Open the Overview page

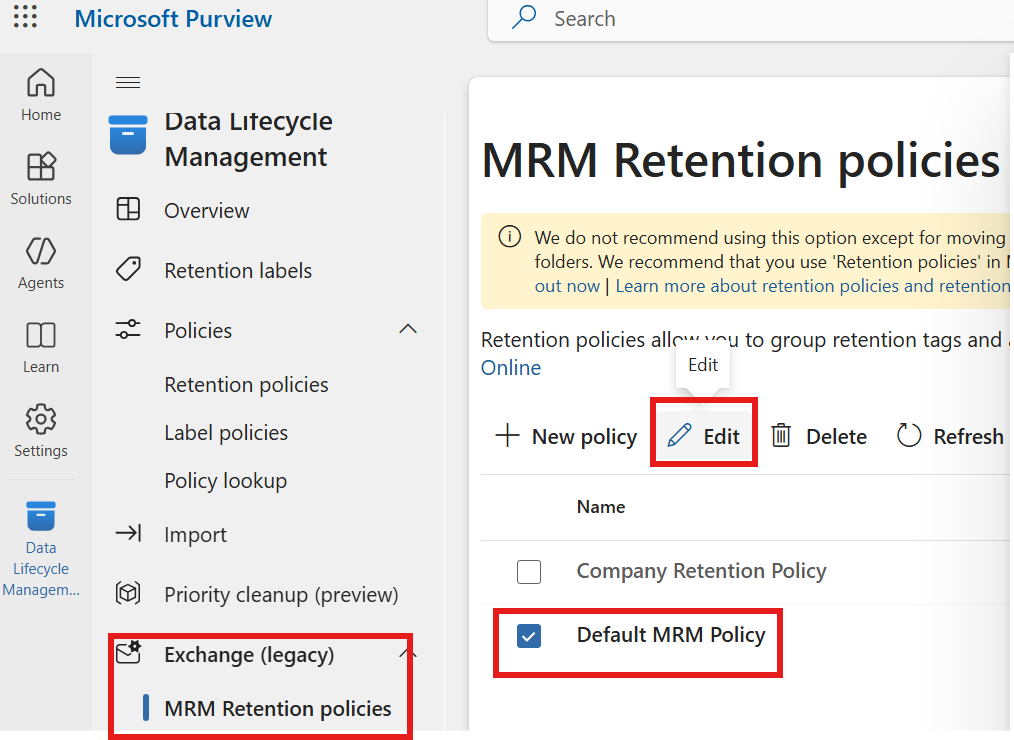point(206,210)
